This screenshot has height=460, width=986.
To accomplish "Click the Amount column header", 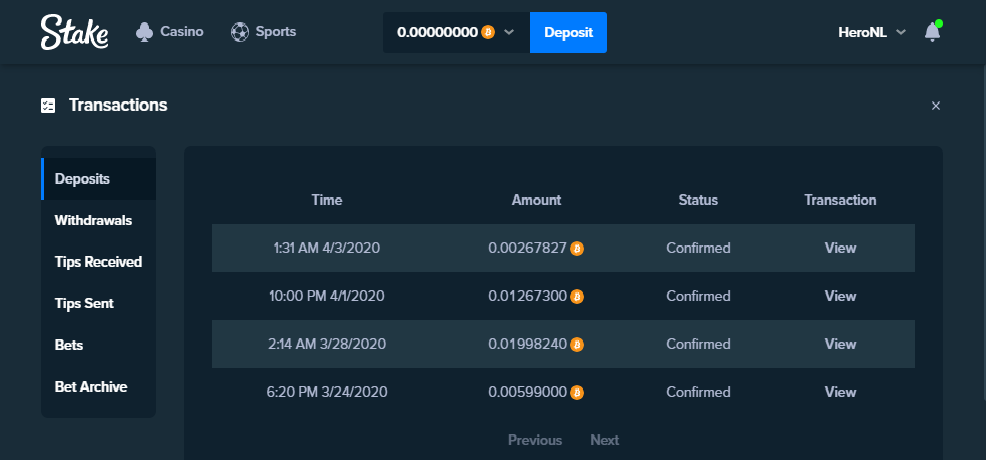I will coord(536,200).
